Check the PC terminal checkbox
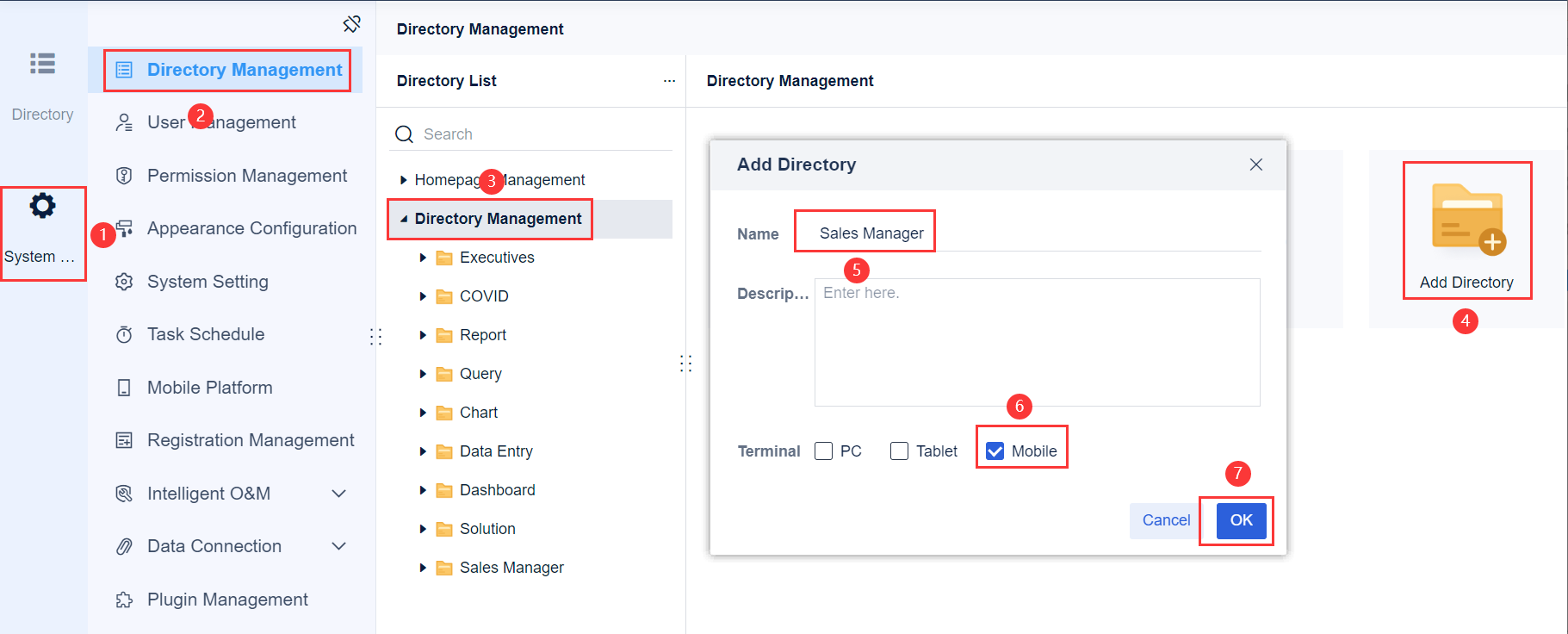Viewport: 1568px width, 634px height. click(824, 451)
